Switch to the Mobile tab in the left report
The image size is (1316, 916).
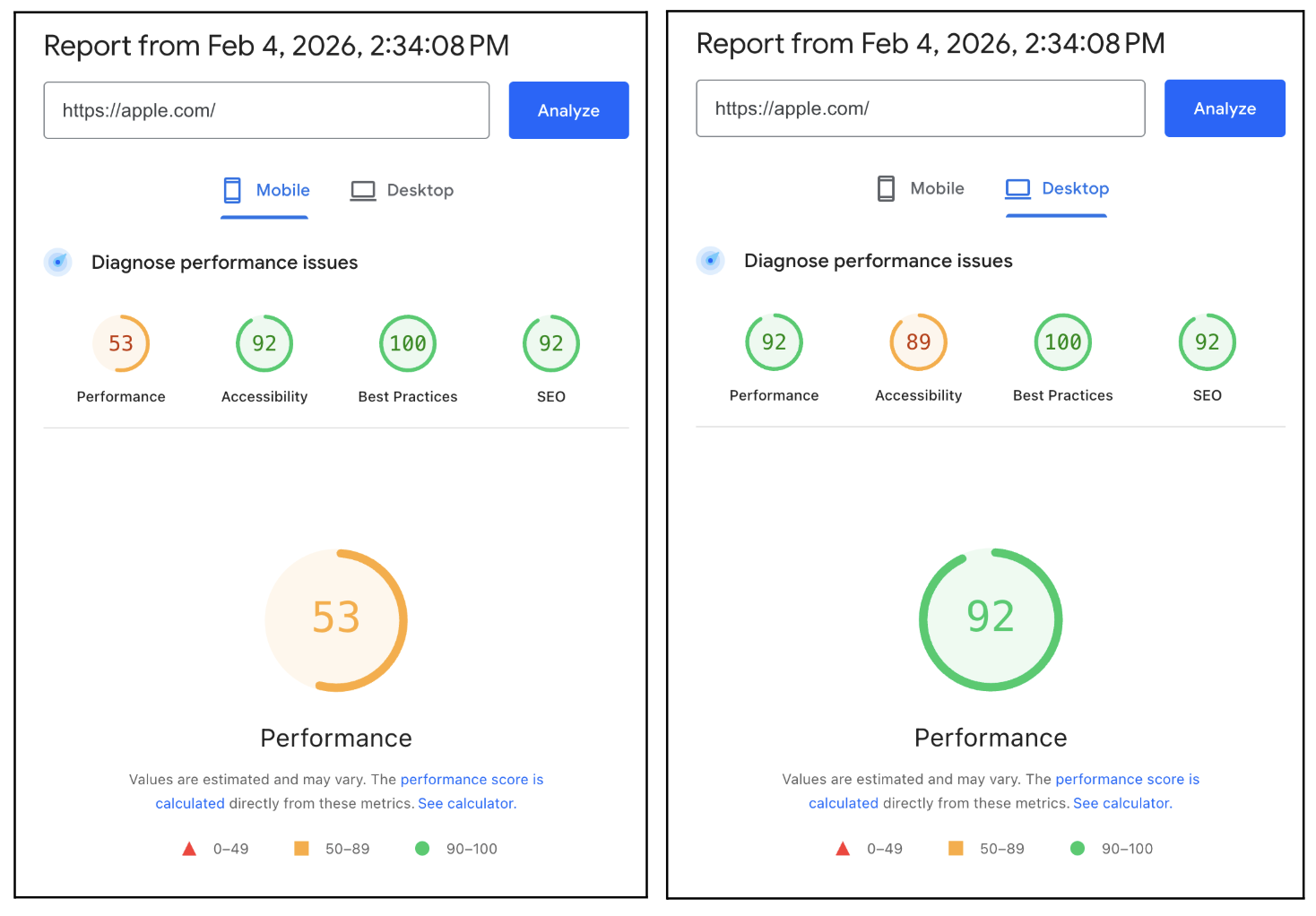click(x=264, y=190)
